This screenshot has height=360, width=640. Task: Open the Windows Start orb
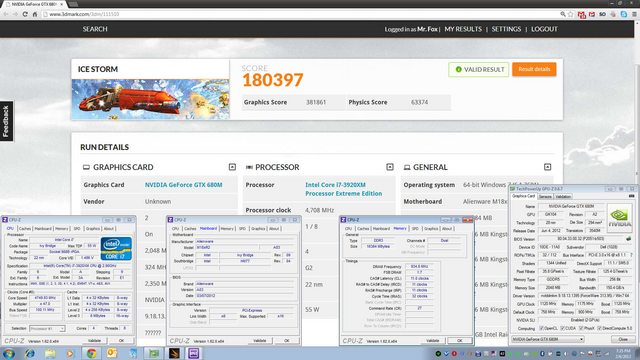point(9,353)
